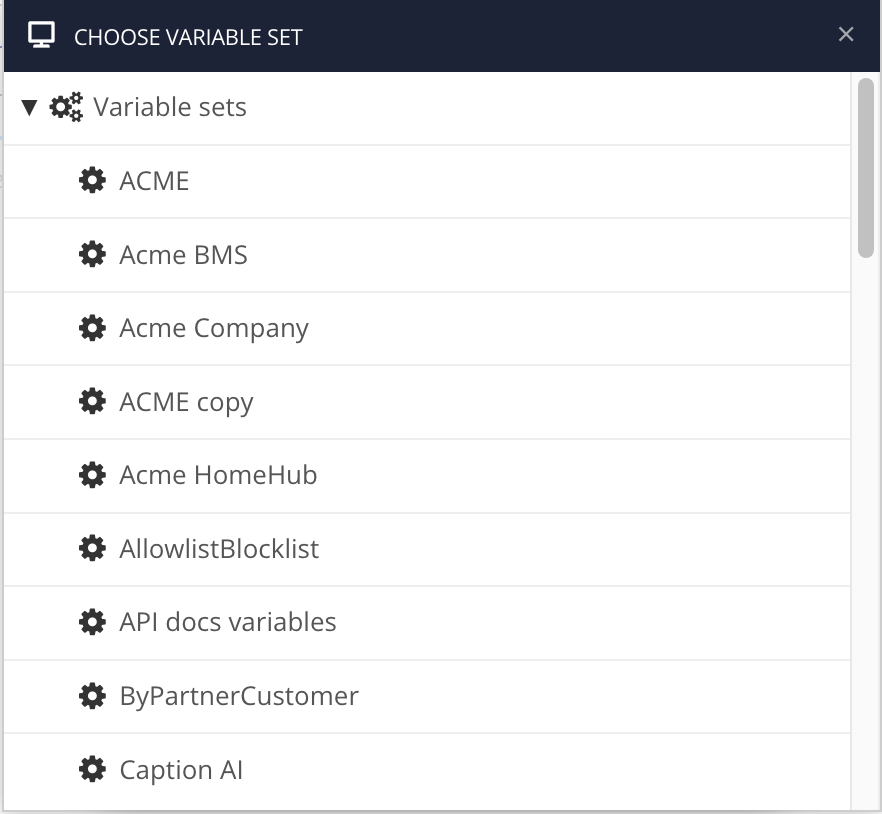Image resolution: width=882 pixels, height=814 pixels.
Task: Click the gear icon beside ACME
Action: pos(93,180)
